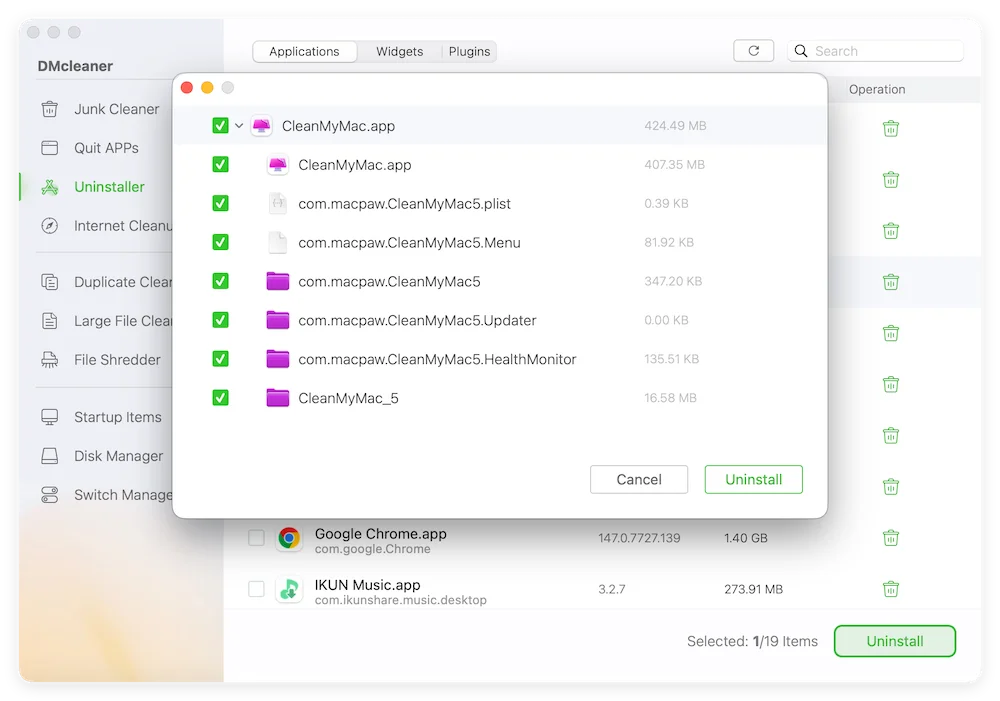This screenshot has width=1000, height=701.
Task: Open the Switch Manager icon
Action: coord(49,495)
